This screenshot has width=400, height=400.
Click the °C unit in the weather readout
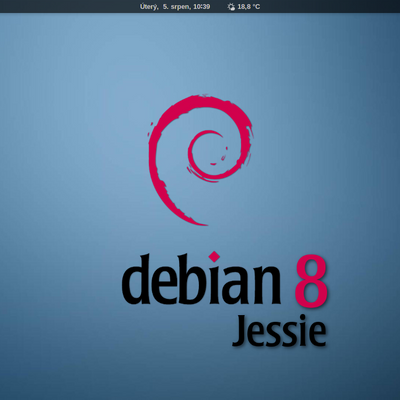[256, 7]
